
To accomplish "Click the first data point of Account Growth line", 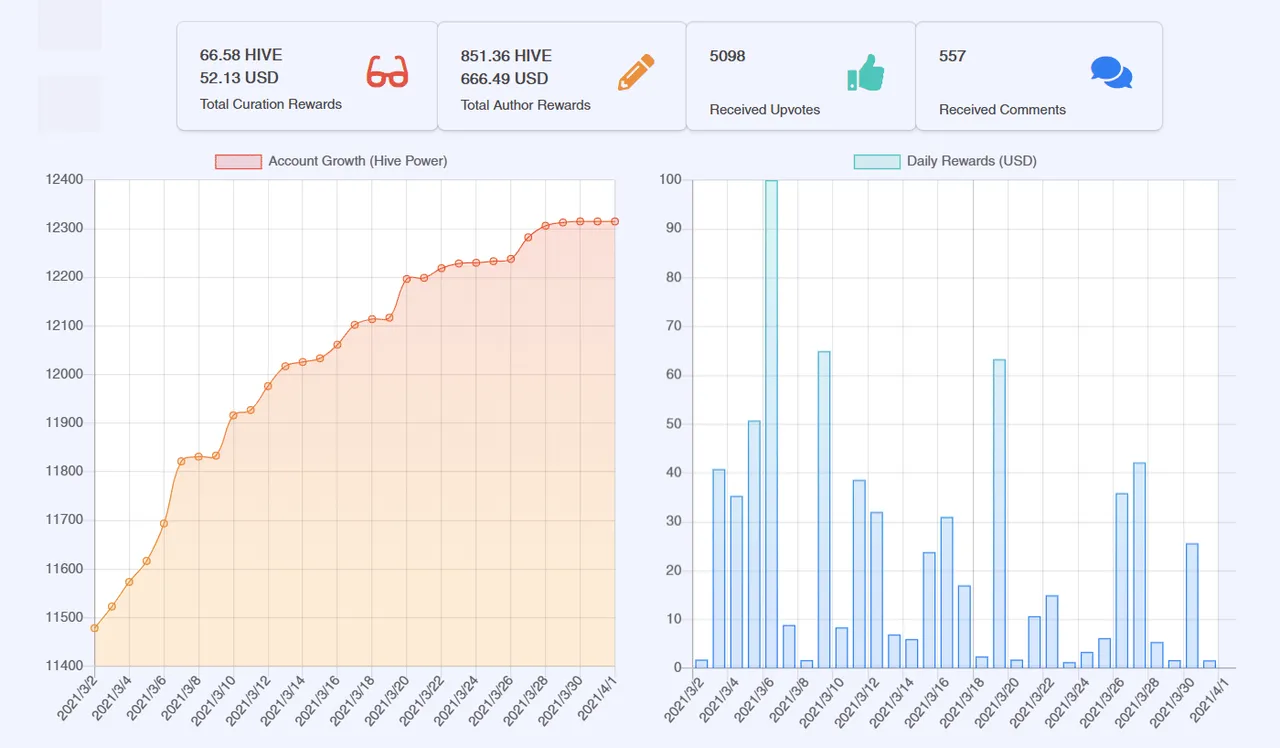I will [94, 628].
